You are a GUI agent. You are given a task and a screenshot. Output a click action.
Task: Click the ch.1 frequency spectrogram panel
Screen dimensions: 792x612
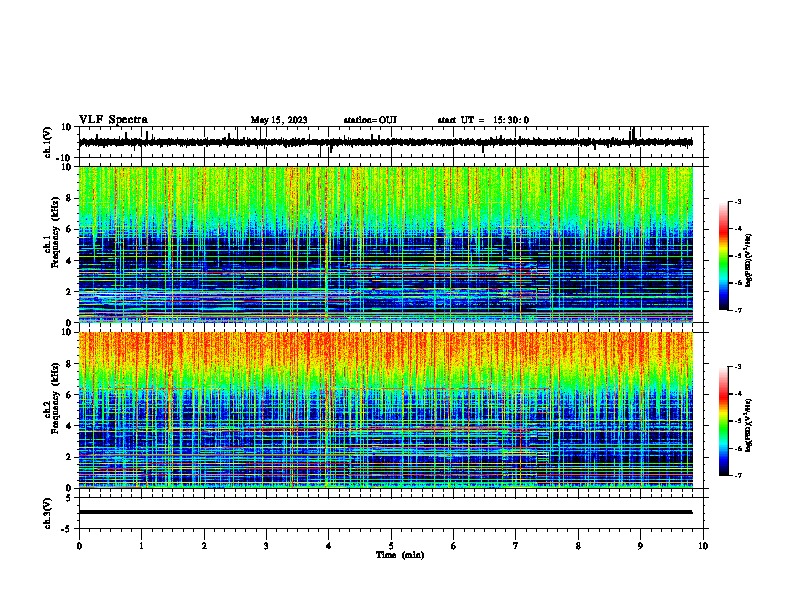pyautogui.click(x=386, y=244)
